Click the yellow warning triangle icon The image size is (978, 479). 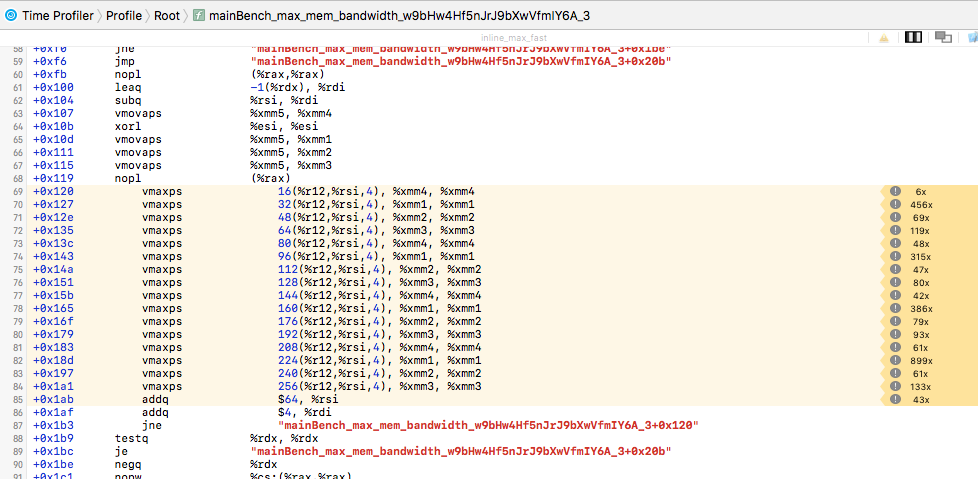[884, 38]
